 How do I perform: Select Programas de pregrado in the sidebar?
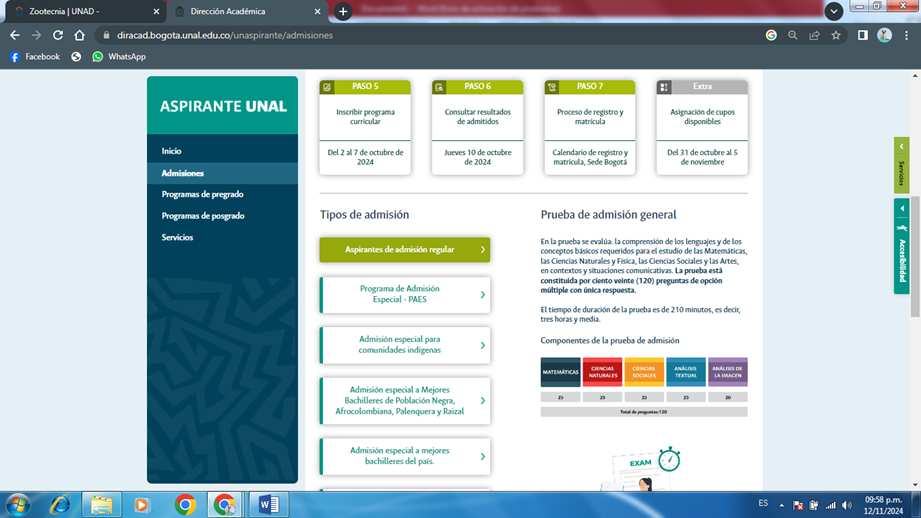pos(203,194)
